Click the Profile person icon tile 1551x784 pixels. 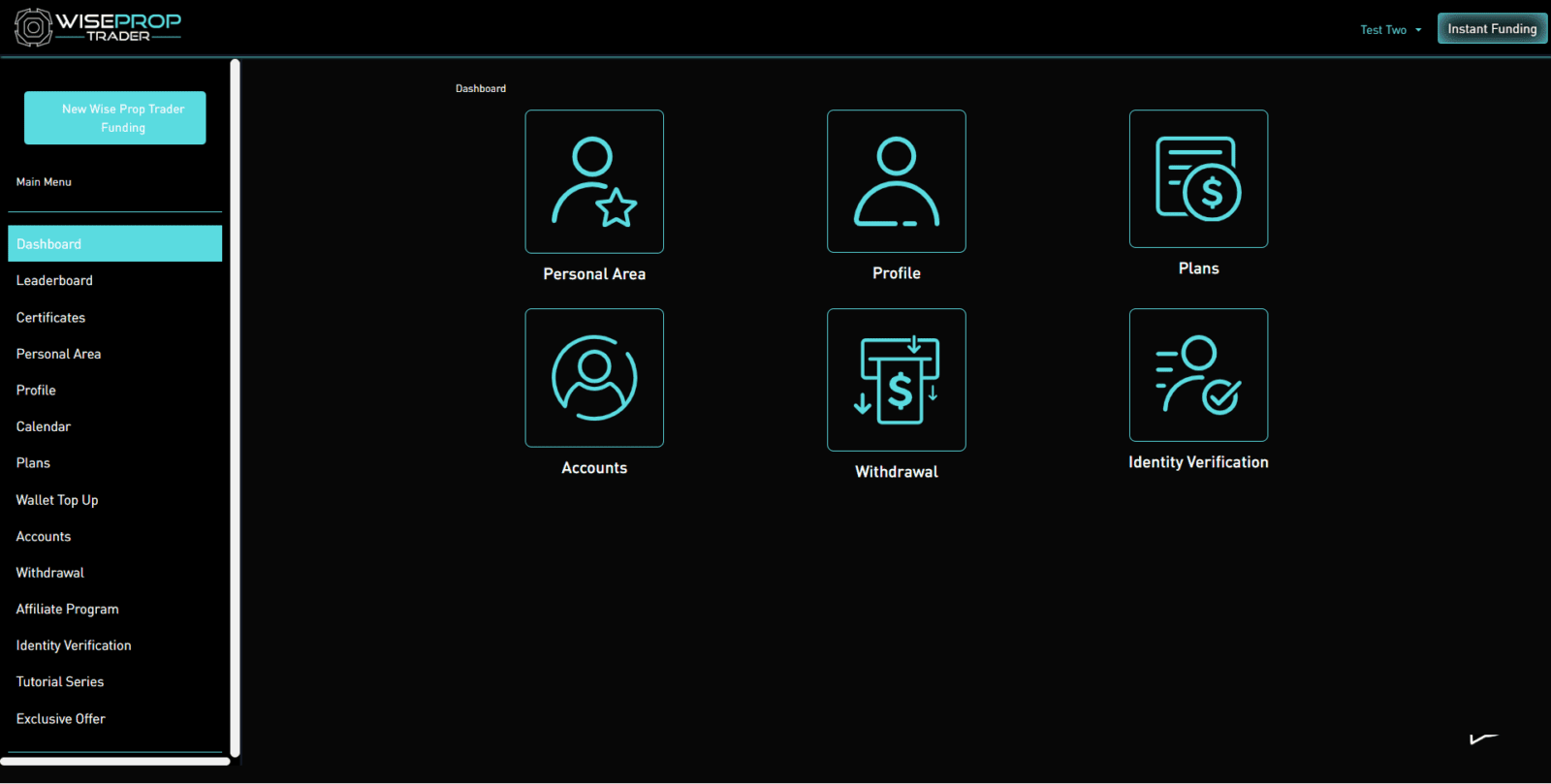tap(896, 182)
